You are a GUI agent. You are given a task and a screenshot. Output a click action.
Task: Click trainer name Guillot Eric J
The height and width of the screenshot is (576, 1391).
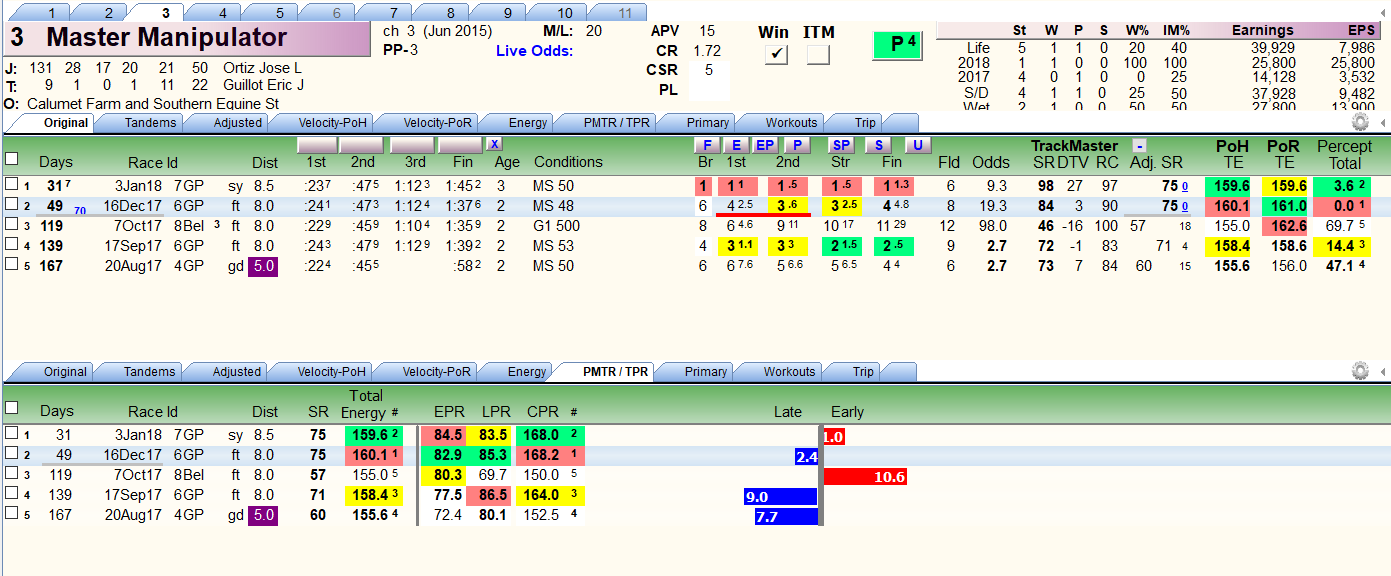(263, 85)
